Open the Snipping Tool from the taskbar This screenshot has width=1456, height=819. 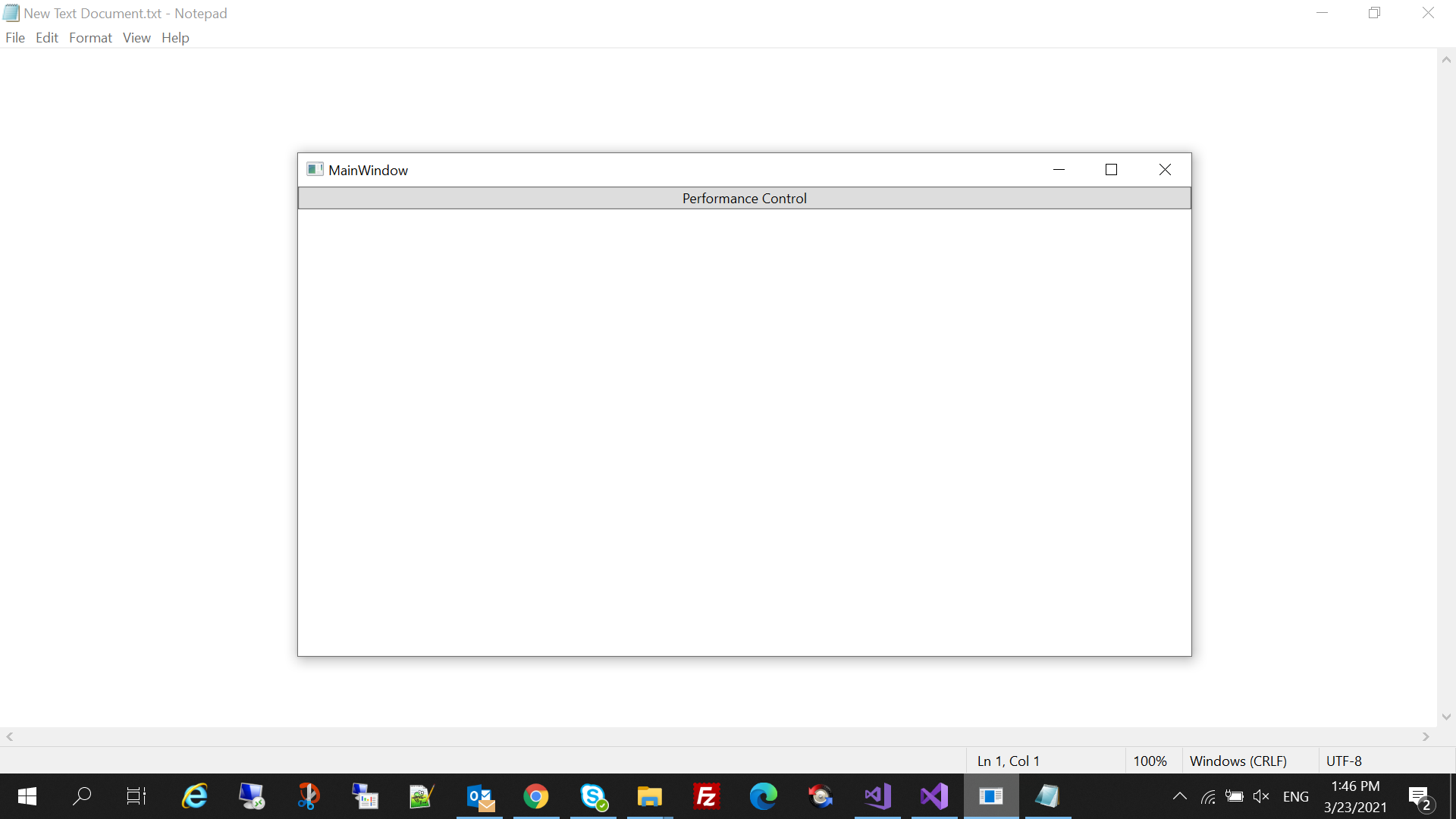click(x=308, y=796)
